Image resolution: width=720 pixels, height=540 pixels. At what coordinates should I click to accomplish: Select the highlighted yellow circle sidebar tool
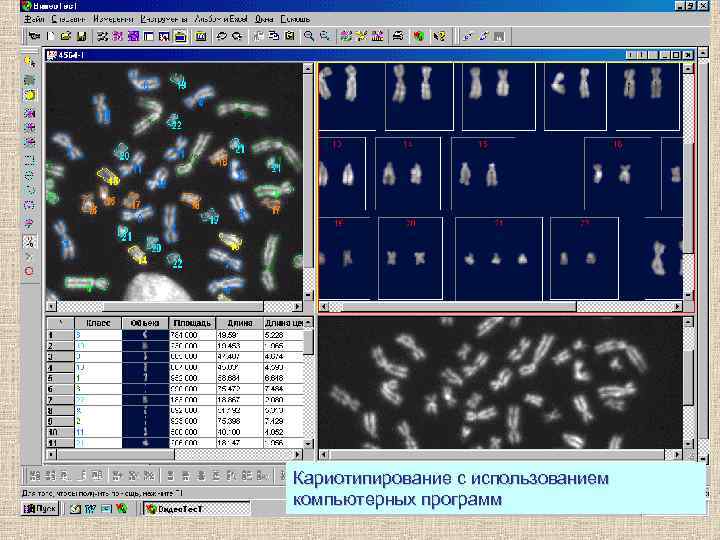30,95
